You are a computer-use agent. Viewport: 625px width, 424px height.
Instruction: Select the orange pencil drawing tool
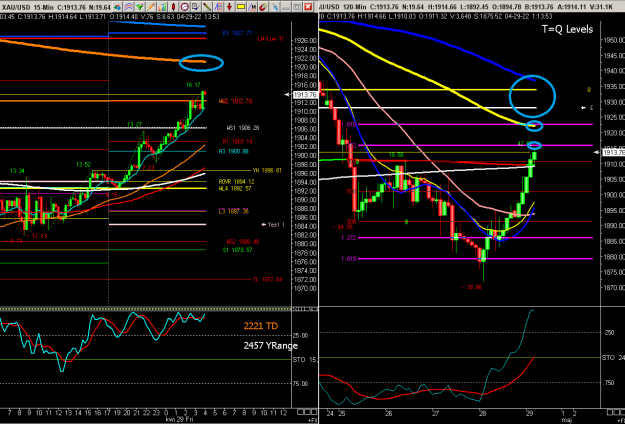151,7
